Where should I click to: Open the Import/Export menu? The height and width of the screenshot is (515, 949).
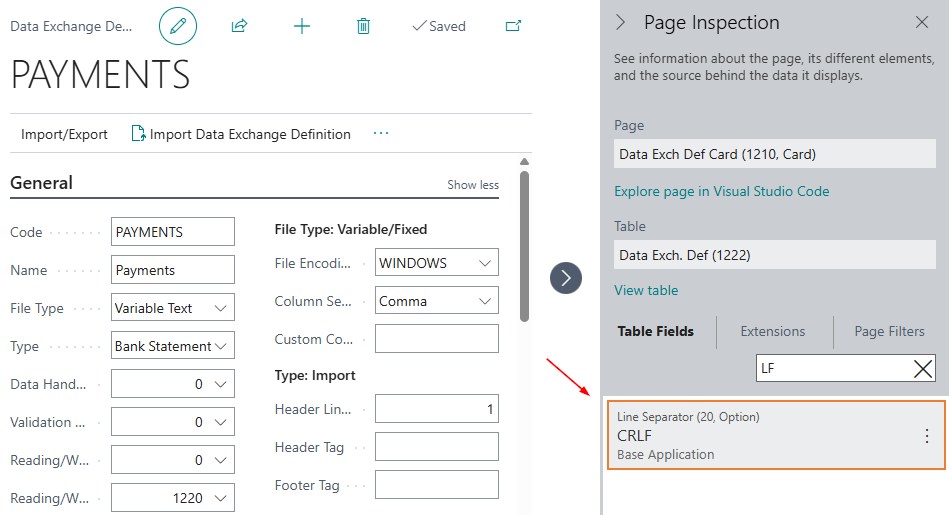pos(64,134)
